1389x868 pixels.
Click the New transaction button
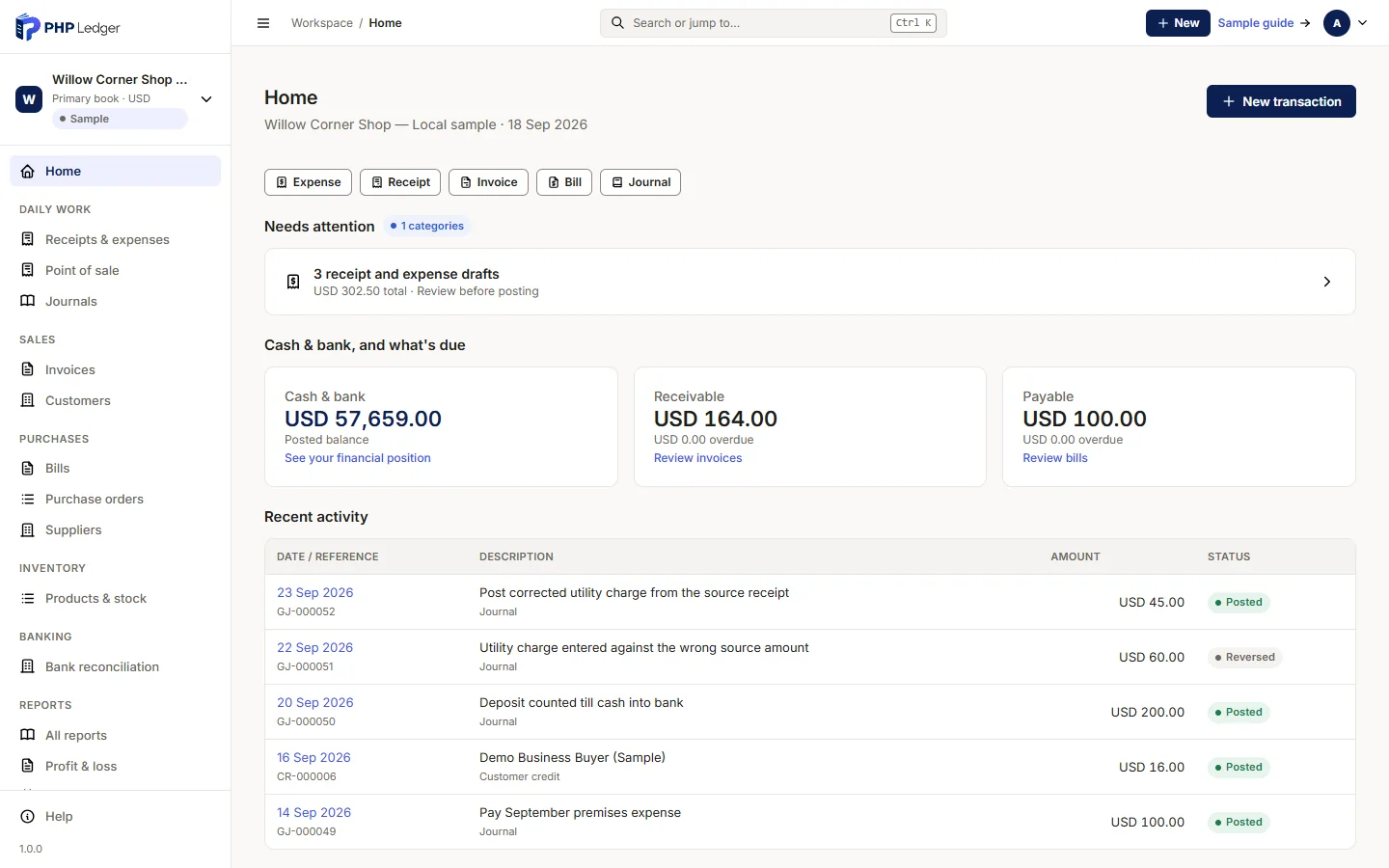pyautogui.click(x=1281, y=101)
